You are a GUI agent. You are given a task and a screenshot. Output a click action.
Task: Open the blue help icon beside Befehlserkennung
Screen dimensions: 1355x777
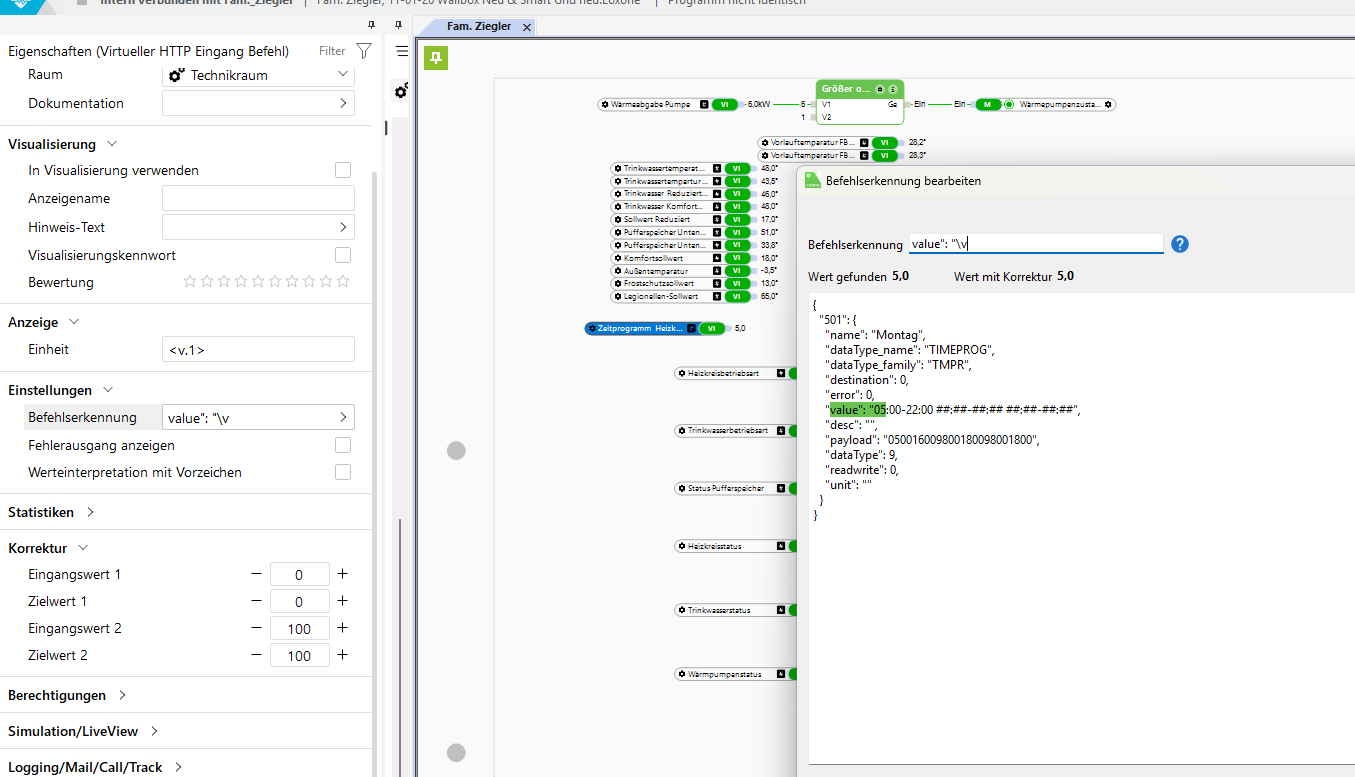[x=1180, y=244]
